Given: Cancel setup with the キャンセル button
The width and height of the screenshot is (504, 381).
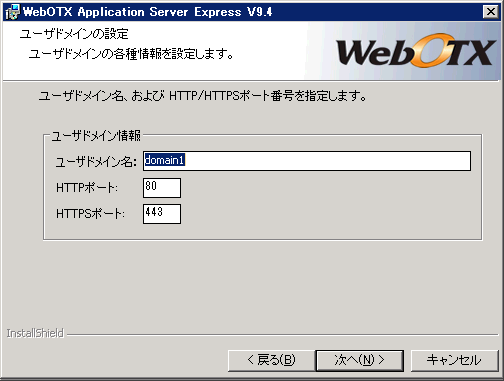Looking at the screenshot, I should pos(454,360).
